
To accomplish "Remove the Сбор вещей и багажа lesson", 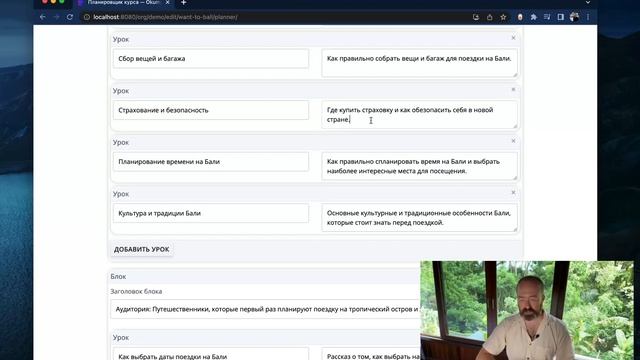I will (513, 38).
